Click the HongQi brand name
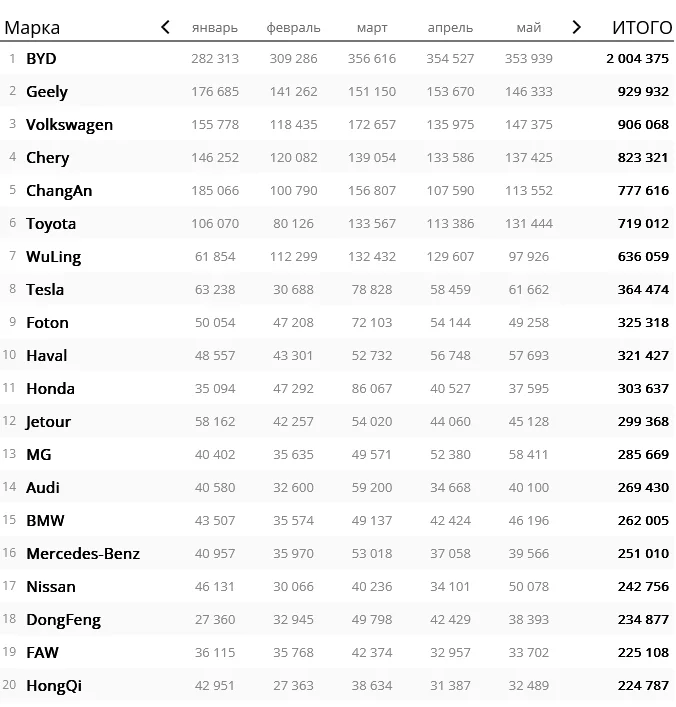Screen dimensions: 676x707 coord(54,686)
